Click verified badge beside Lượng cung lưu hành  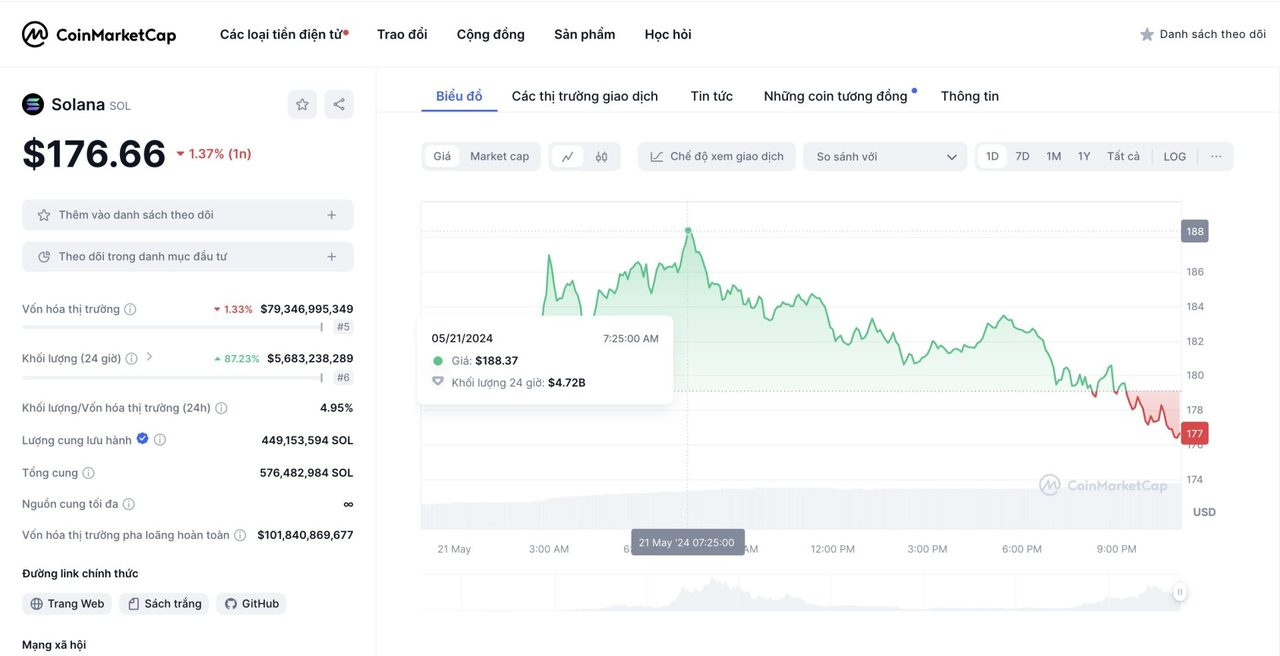(142, 439)
